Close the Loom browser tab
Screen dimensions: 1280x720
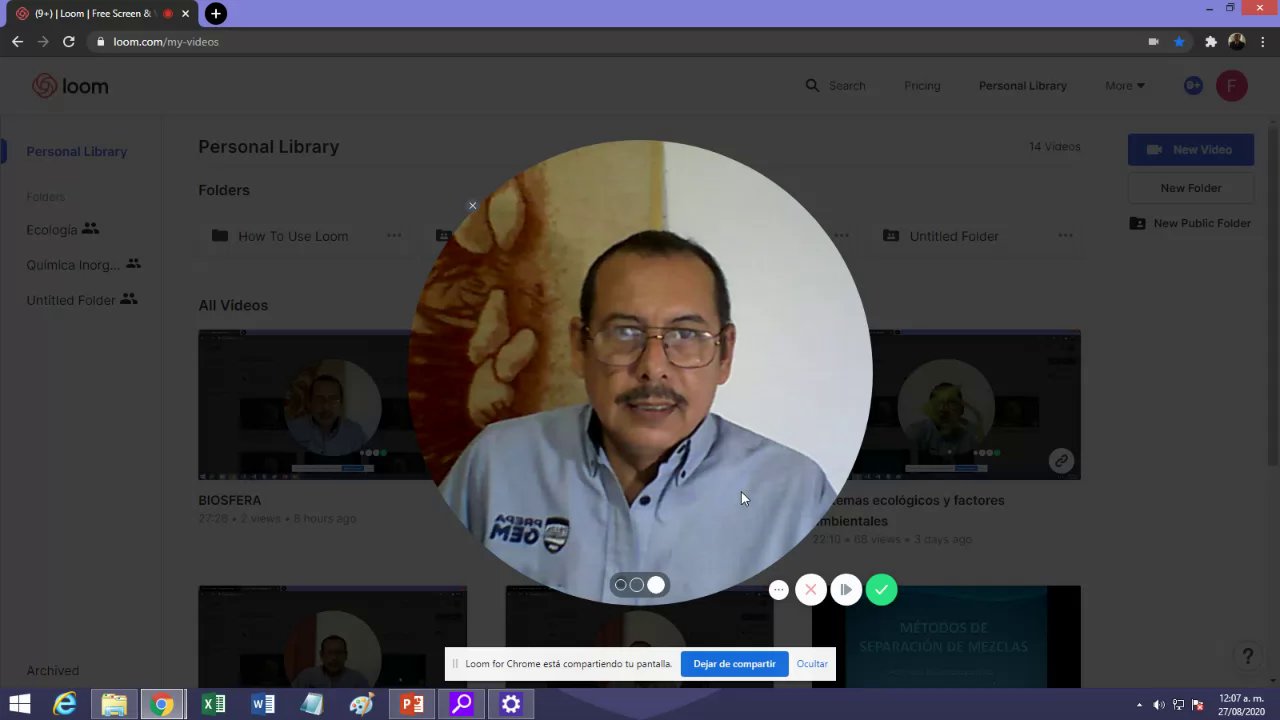click(x=185, y=14)
